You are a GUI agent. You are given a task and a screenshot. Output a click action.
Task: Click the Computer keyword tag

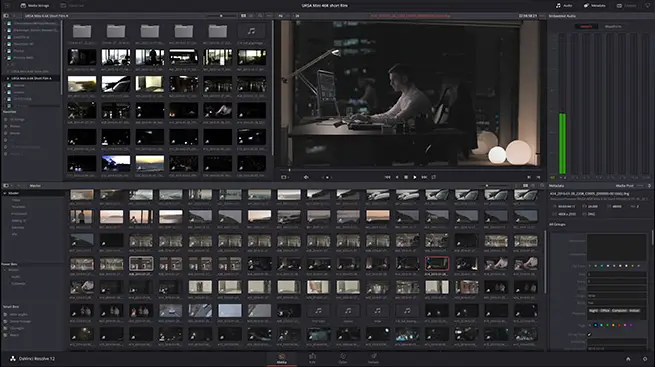coord(619,311)
